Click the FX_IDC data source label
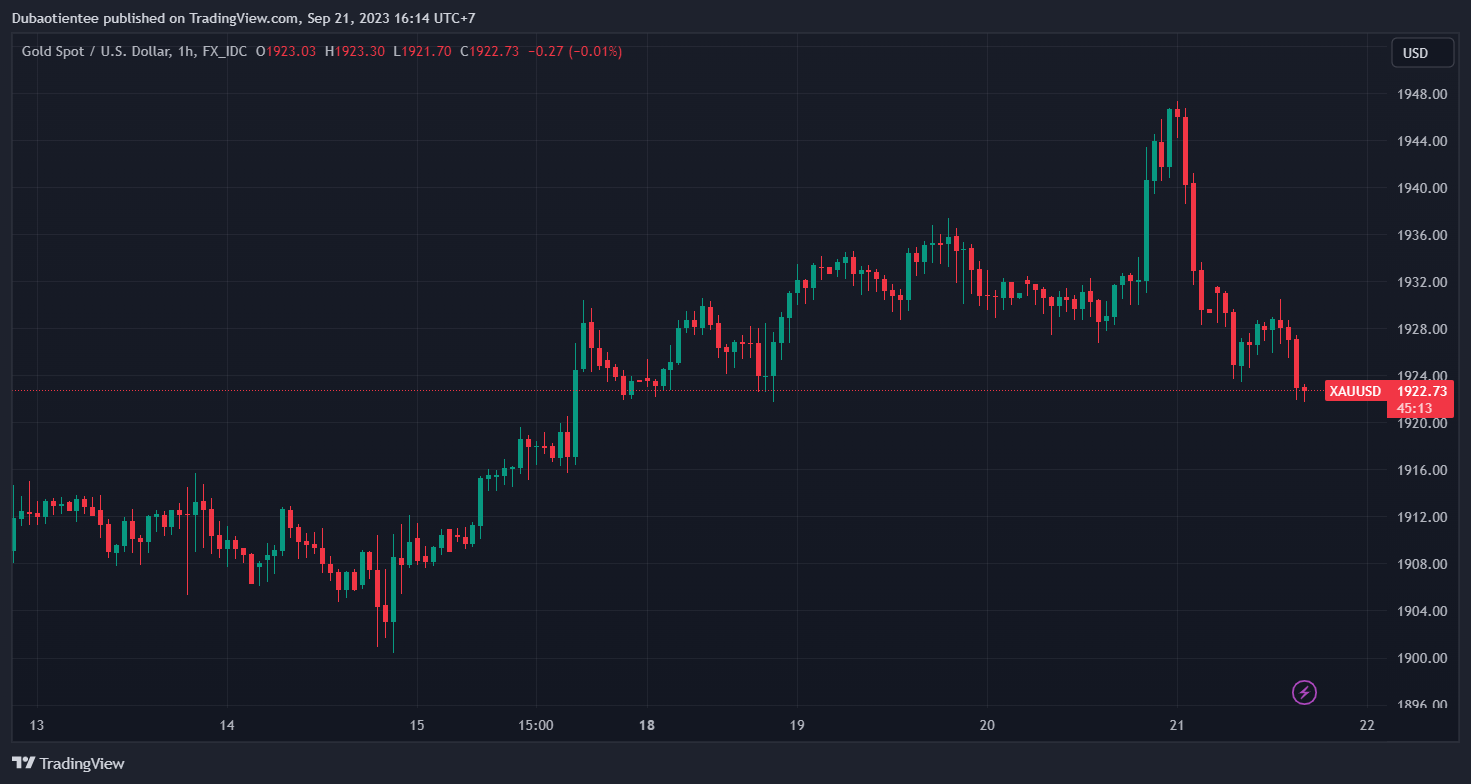 pos(222,51)
